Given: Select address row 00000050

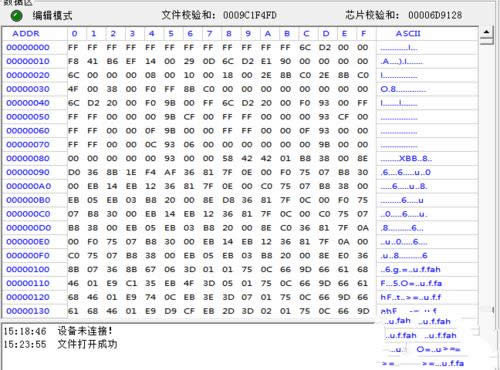Looking at the screenshot, I should [x=28, y=117].
